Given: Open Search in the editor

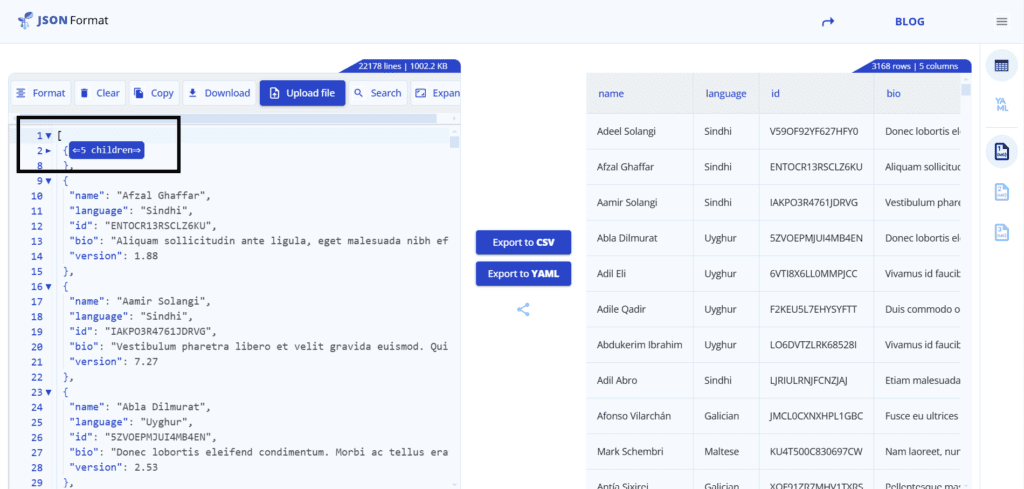Looking at the screenshot, I should point(378,93).
